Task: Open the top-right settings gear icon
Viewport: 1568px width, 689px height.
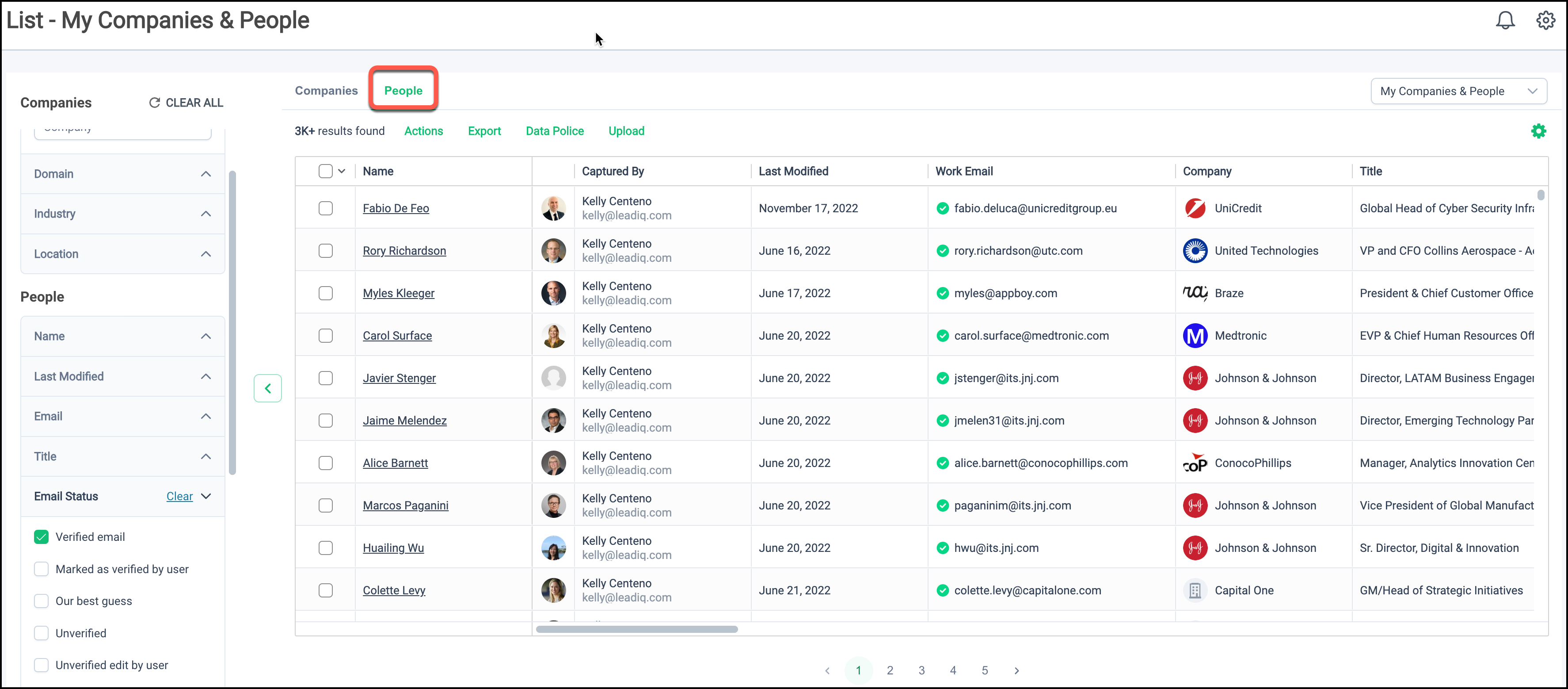Action: click(1545, 21)
